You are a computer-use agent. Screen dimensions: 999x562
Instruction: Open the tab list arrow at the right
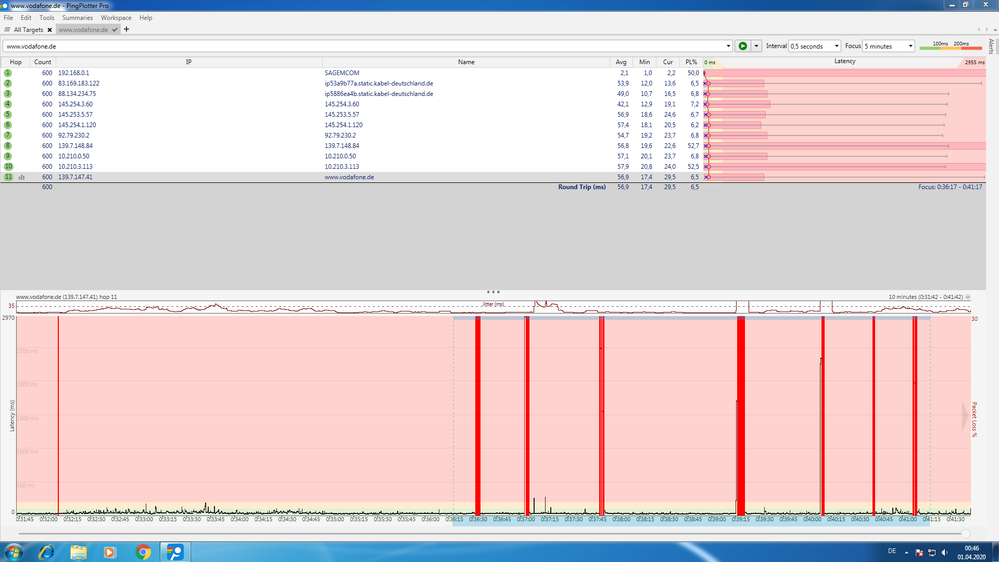(995, 29)
